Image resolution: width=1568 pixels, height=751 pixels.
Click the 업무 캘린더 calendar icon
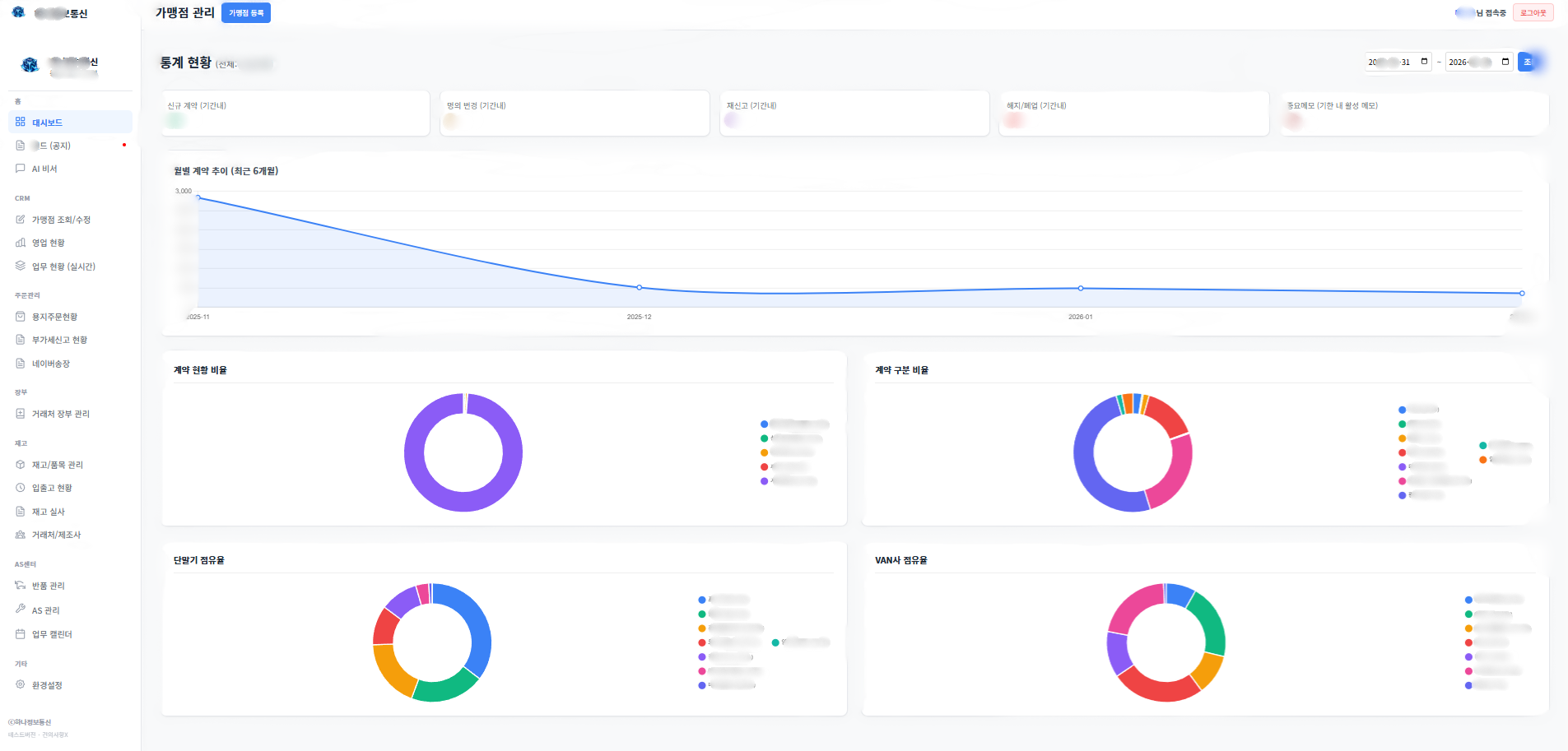[x=21, y=633]
